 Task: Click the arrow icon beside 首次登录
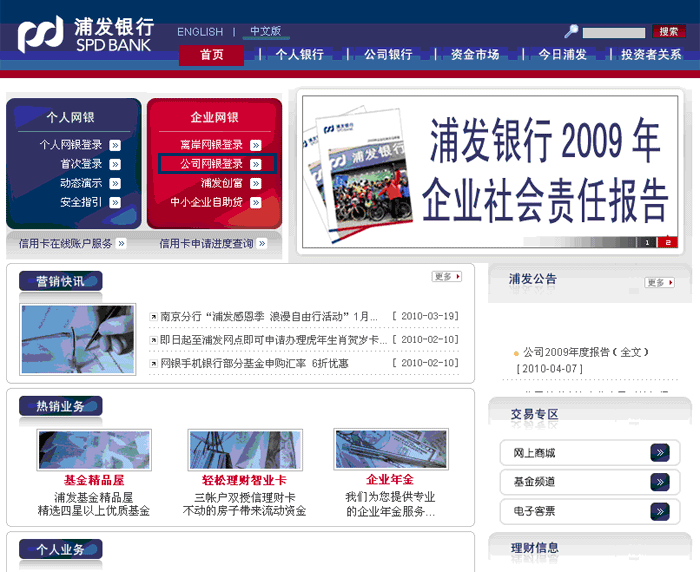(x=115, y=164)
